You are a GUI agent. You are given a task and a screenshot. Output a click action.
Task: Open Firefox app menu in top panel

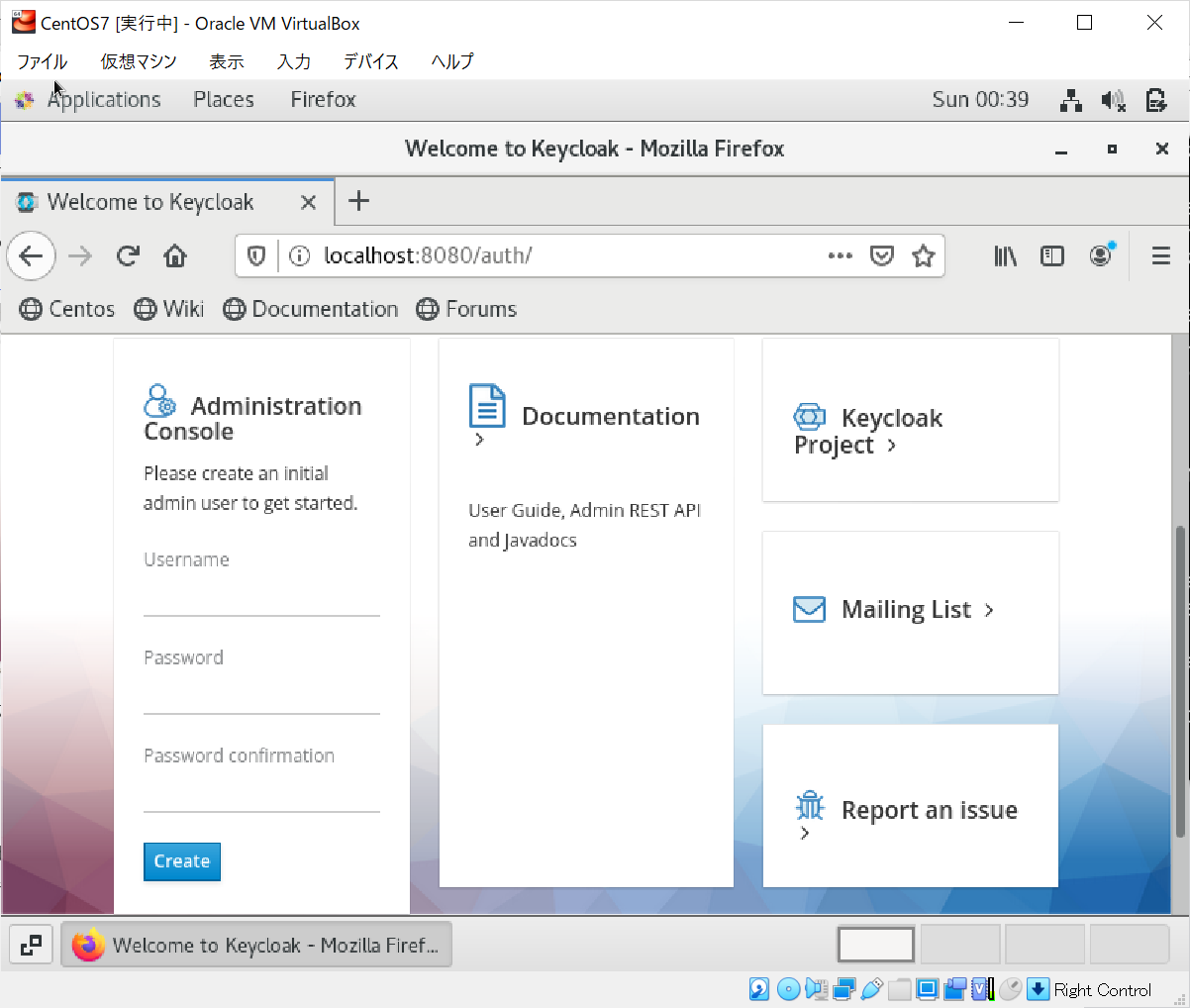click(323, 100)
